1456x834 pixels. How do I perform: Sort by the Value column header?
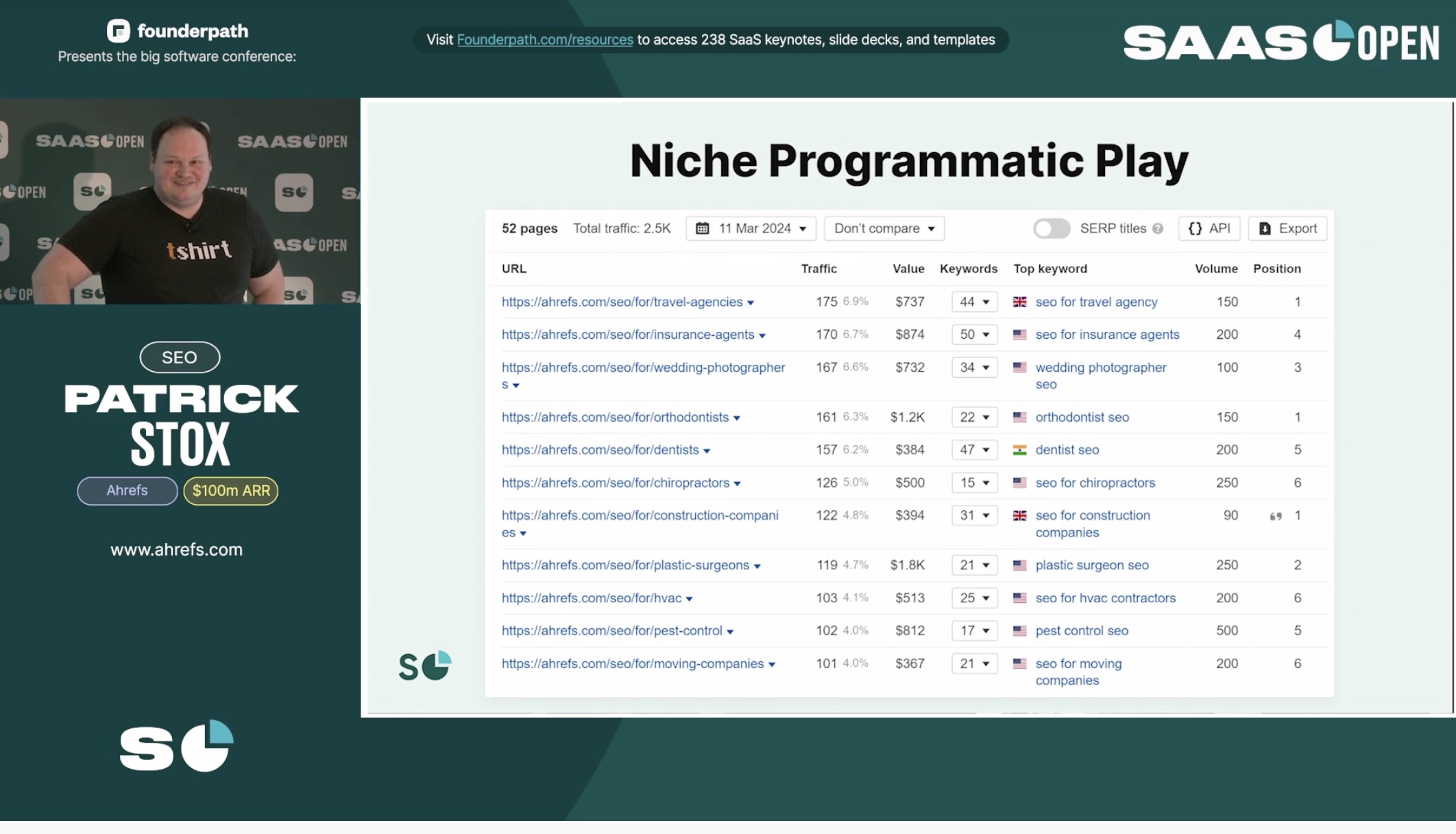point(908,269)
